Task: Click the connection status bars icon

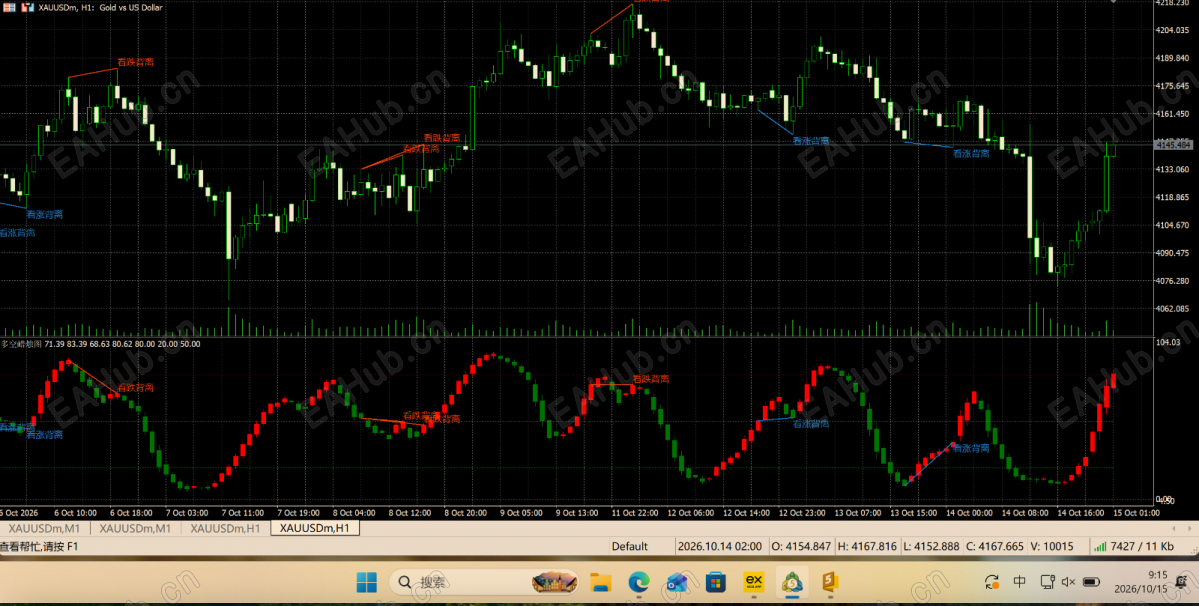Action: click(x=1100, y=546)
